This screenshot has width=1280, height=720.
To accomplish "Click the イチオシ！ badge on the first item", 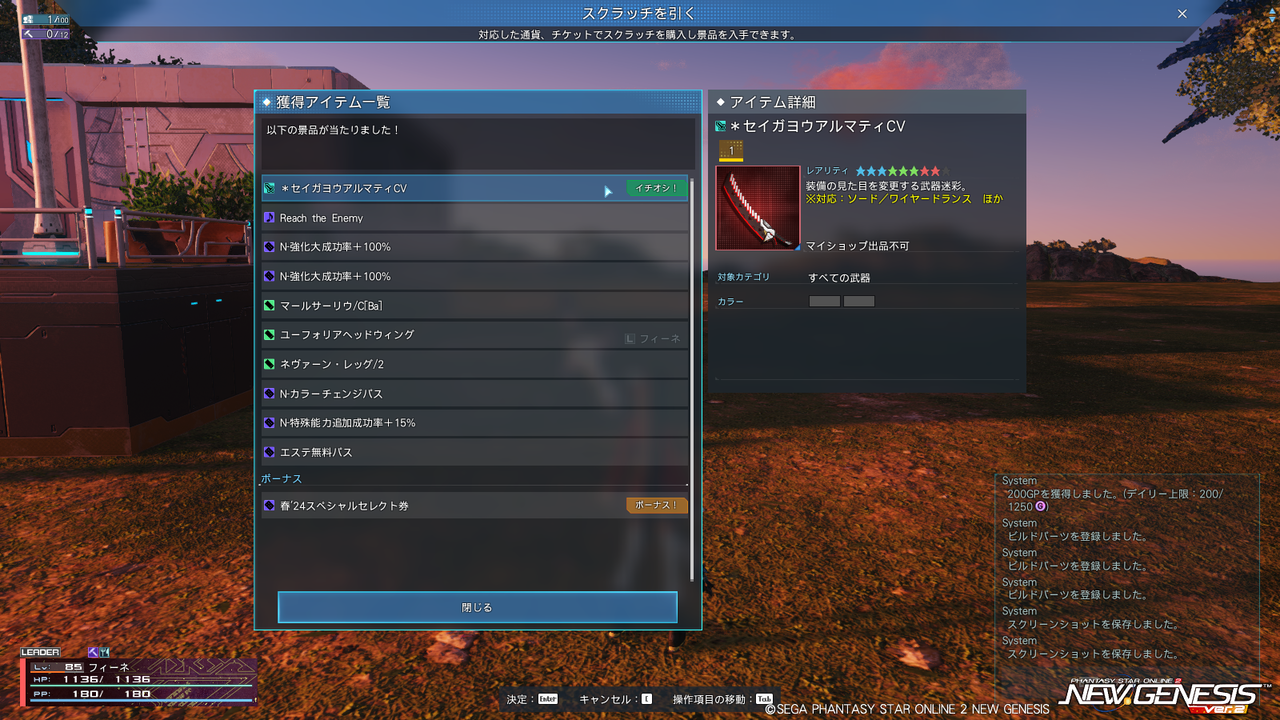I will [x=657, y=188].
